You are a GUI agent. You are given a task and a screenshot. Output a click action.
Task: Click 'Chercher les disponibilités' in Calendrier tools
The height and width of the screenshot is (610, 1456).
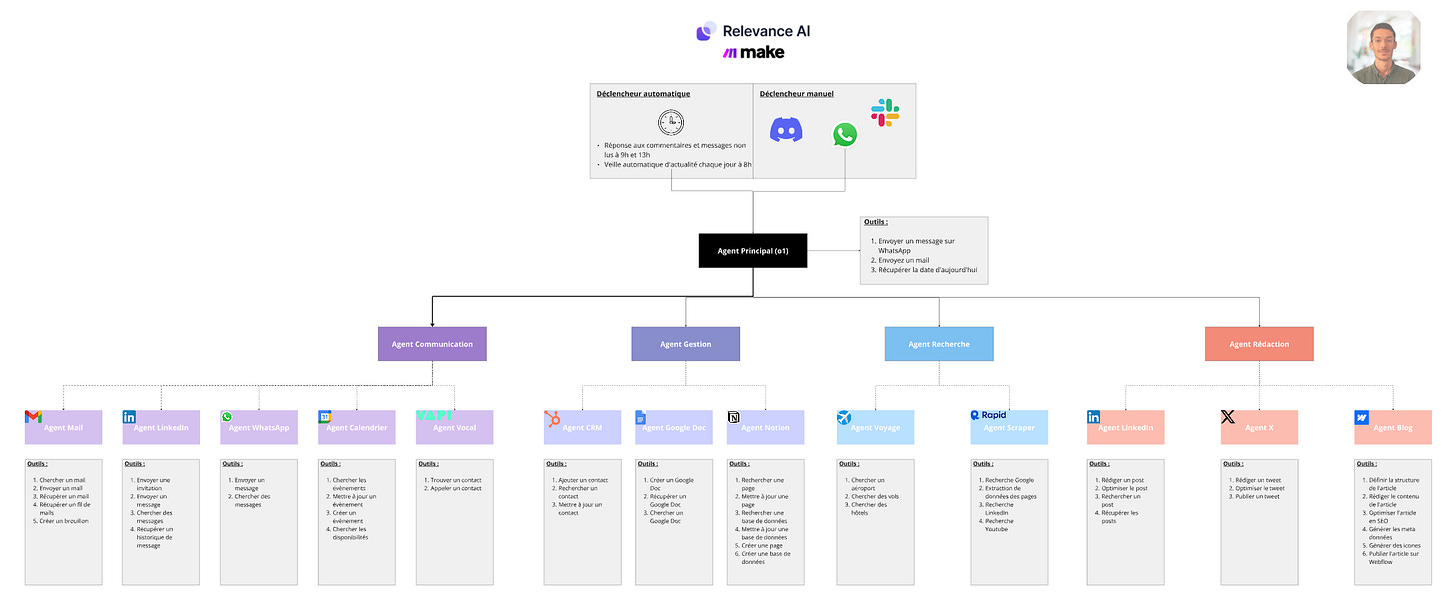pos(351,533)
